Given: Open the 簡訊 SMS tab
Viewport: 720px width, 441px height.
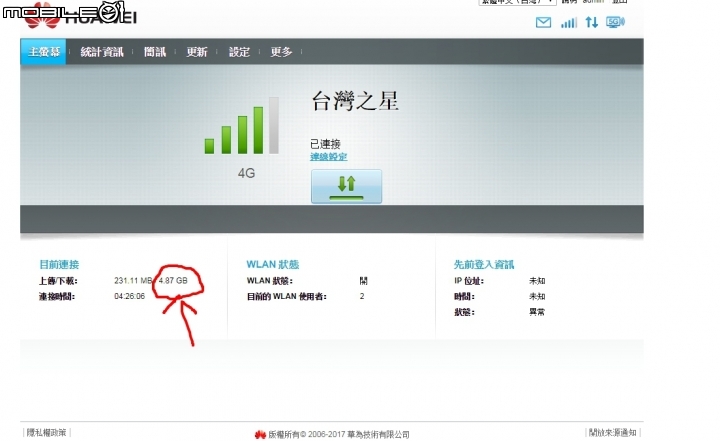Looking at the screenshot, I should click(x=155, y=52).
